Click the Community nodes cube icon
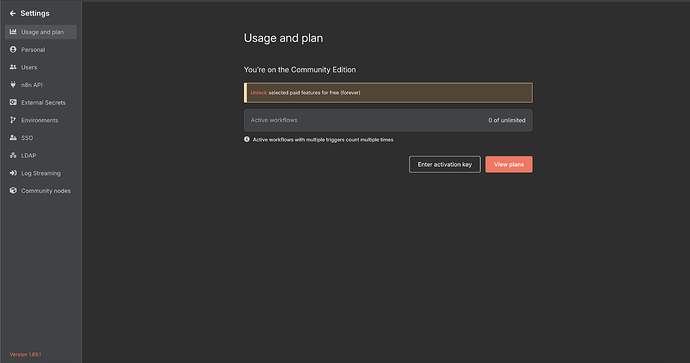This screenshot has width=690, height=363. tap(13, 191)
